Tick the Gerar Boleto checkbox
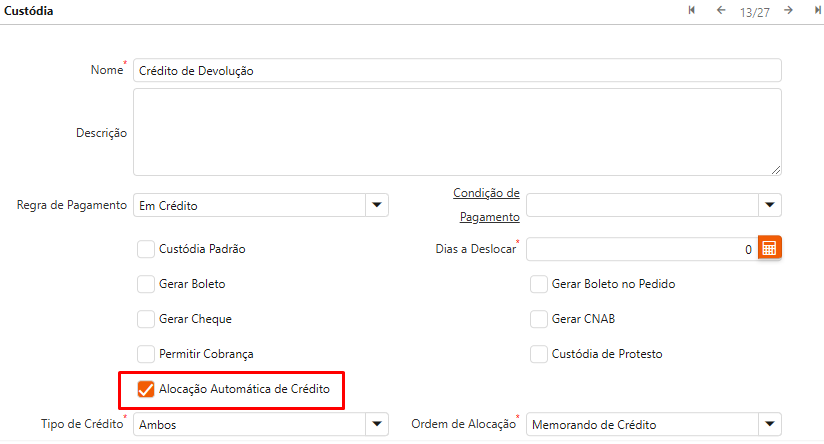The width and height of the screenshot is (824, 444). click(146, 284)
